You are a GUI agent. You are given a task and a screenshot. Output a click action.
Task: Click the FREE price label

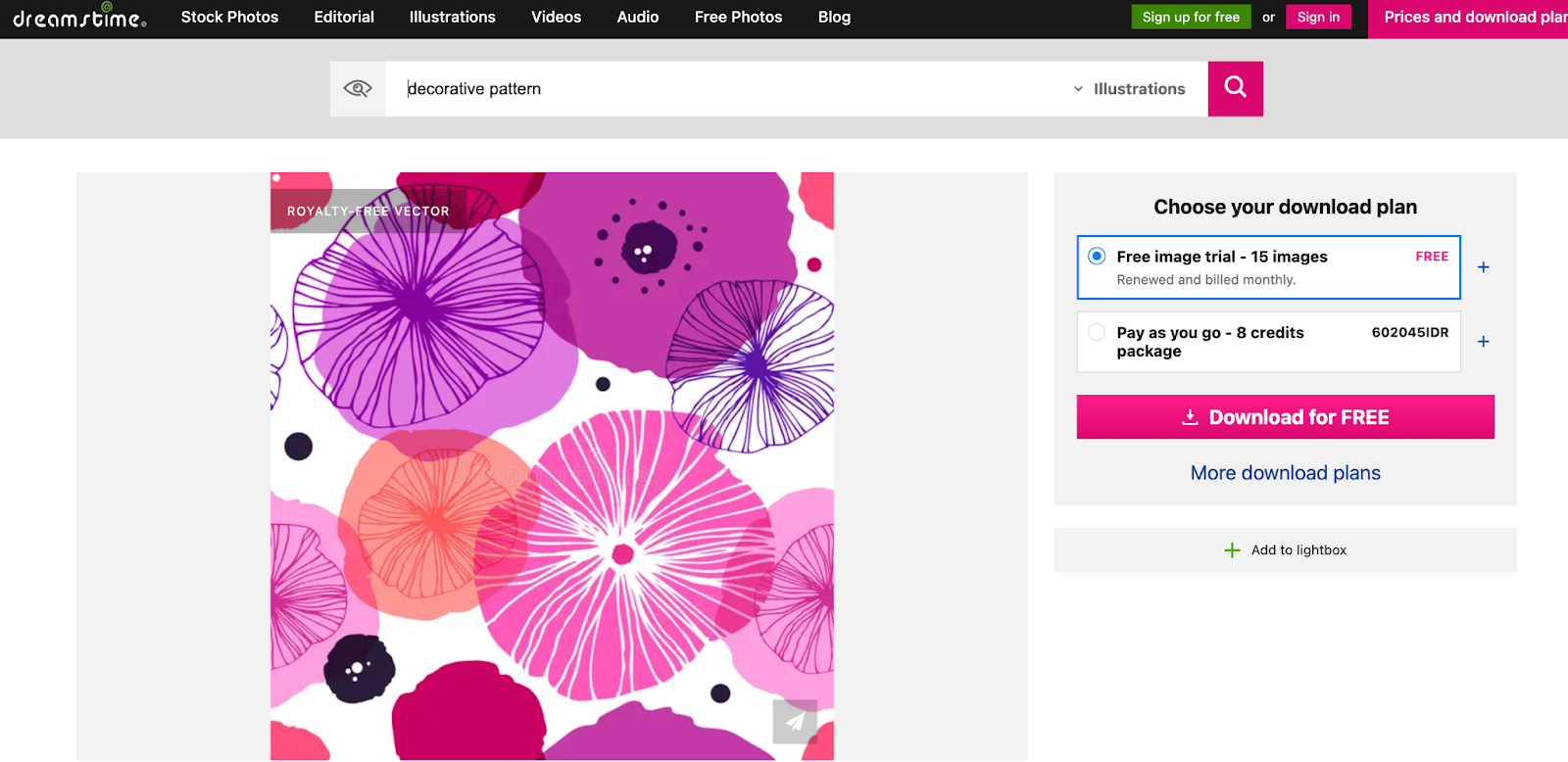point(1432,257)
